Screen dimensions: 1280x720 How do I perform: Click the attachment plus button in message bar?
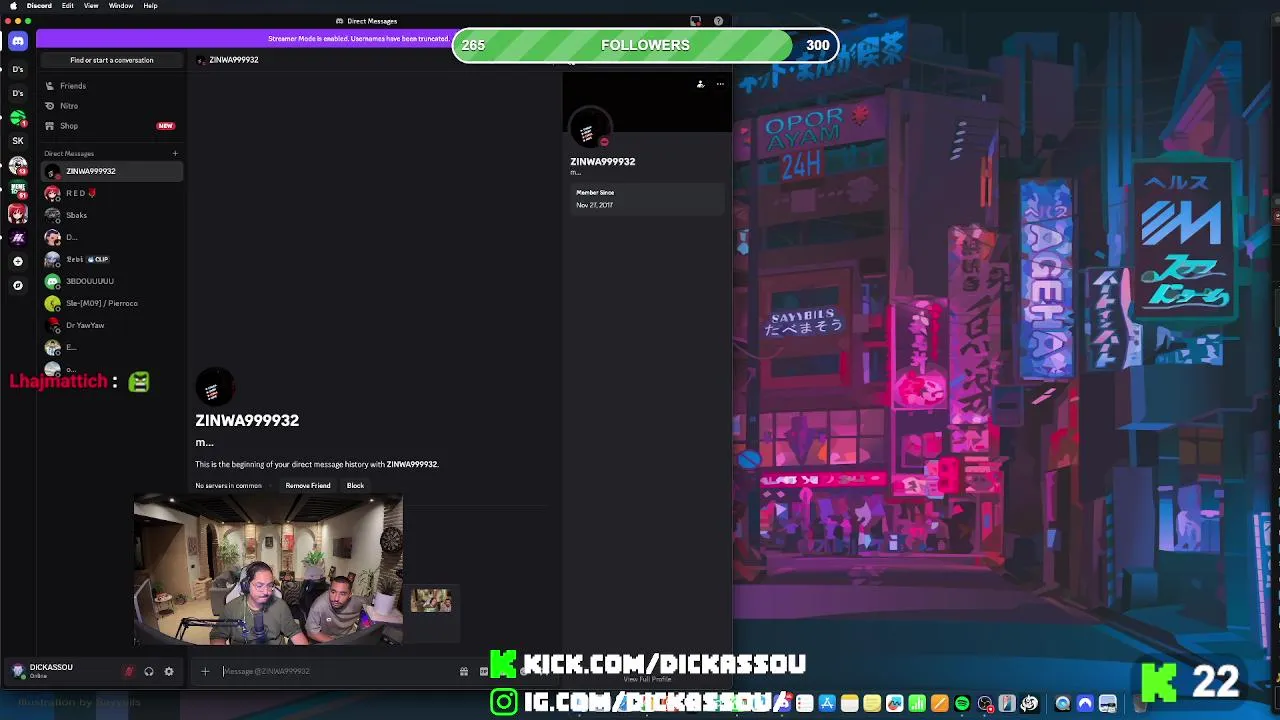(x=205, y=671)
